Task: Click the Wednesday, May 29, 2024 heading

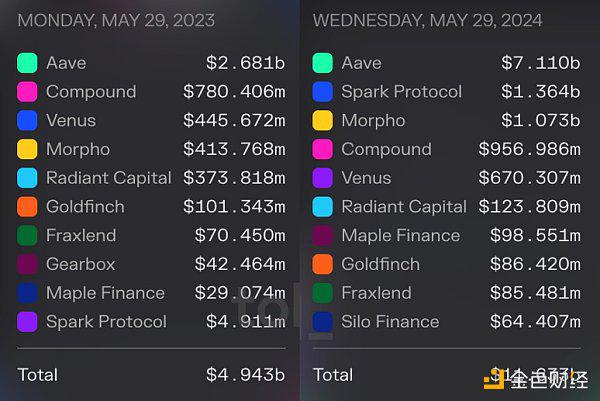Action: [x=427, y=20]
